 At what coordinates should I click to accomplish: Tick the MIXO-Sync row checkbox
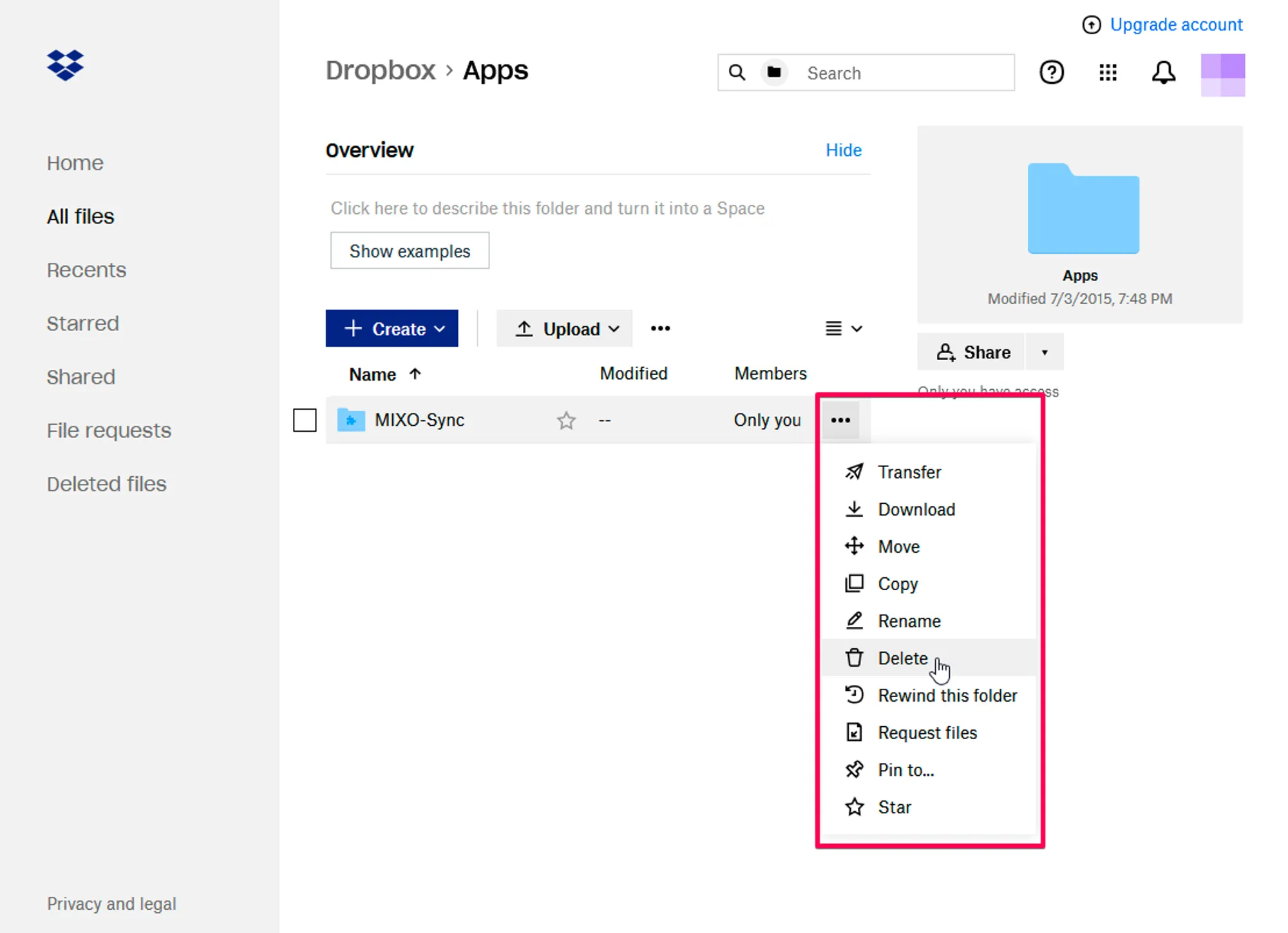coord(305,420)
